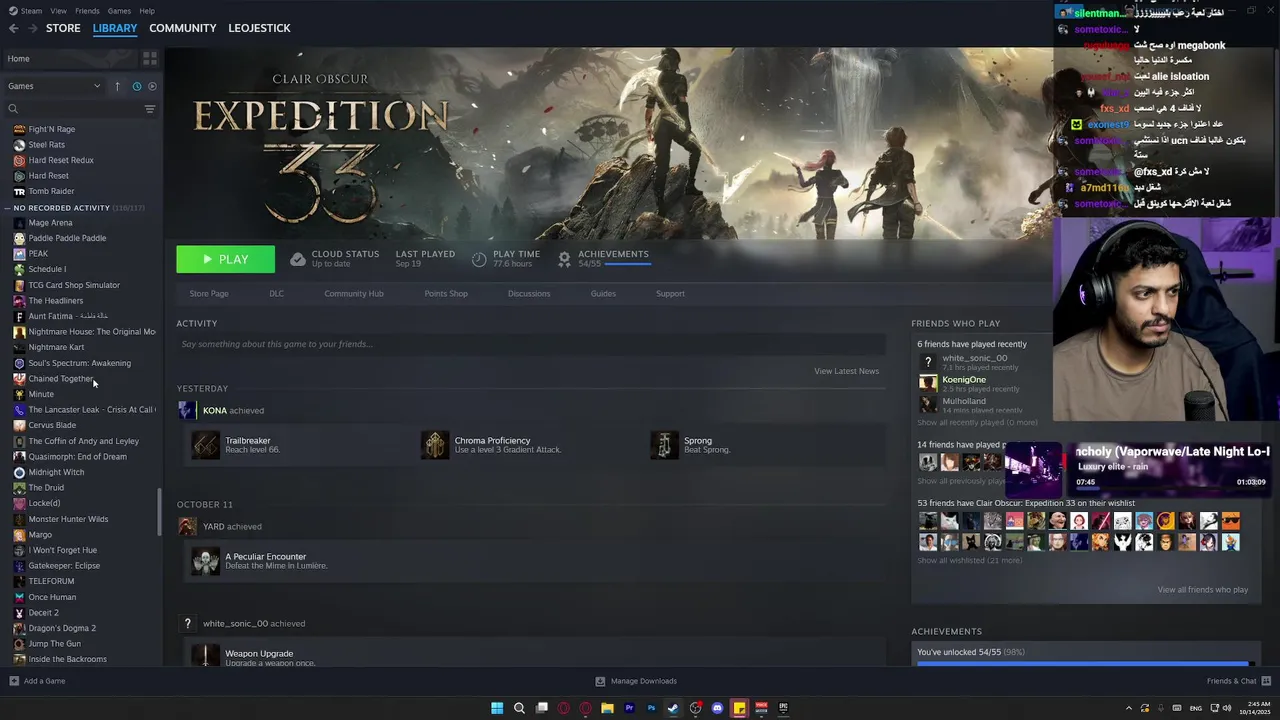This screenshot has height=720, width=1280.
Task: Open the Trailbreaker achievement icon
Action: (x=206, y=445)
